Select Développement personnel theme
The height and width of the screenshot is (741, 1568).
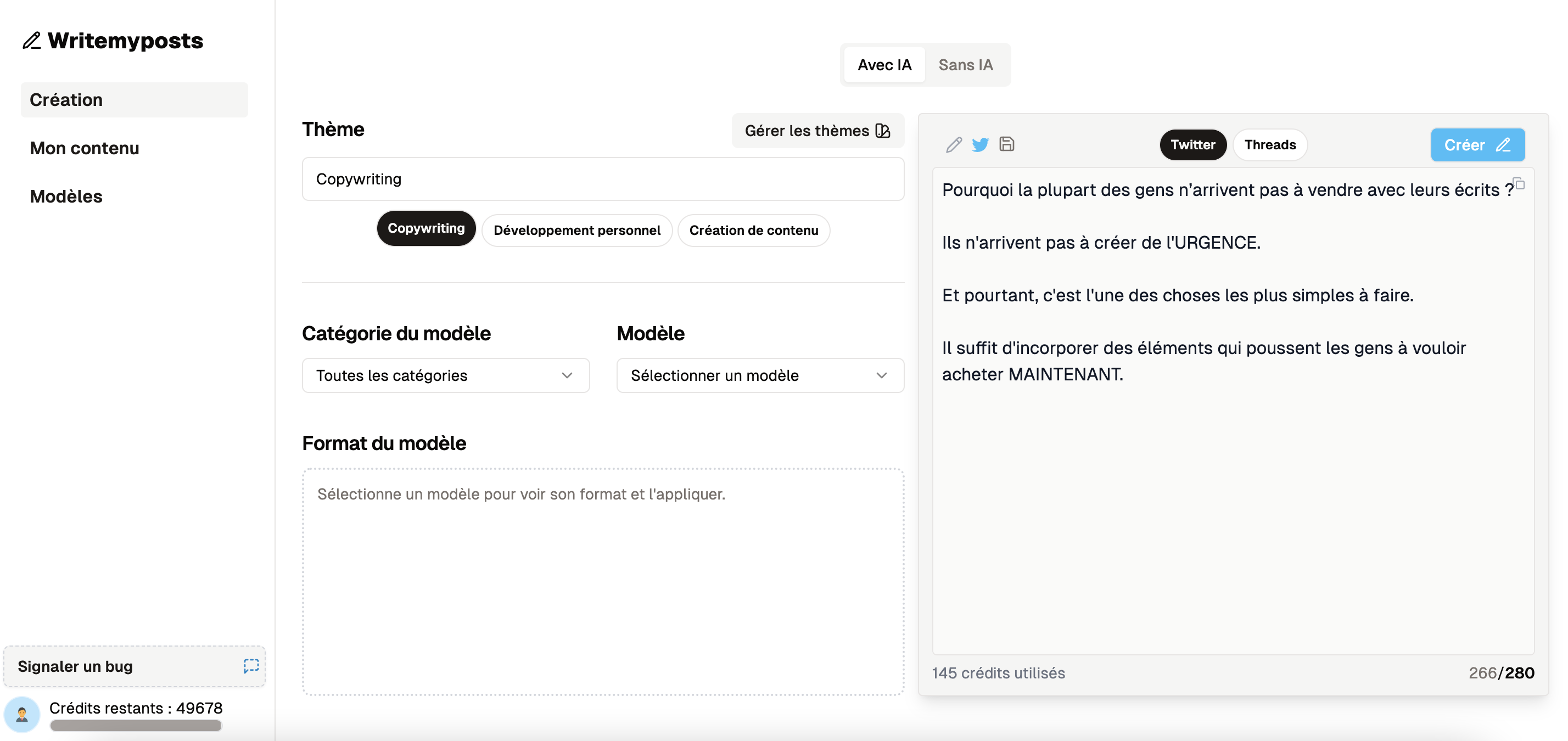(576, 229)
